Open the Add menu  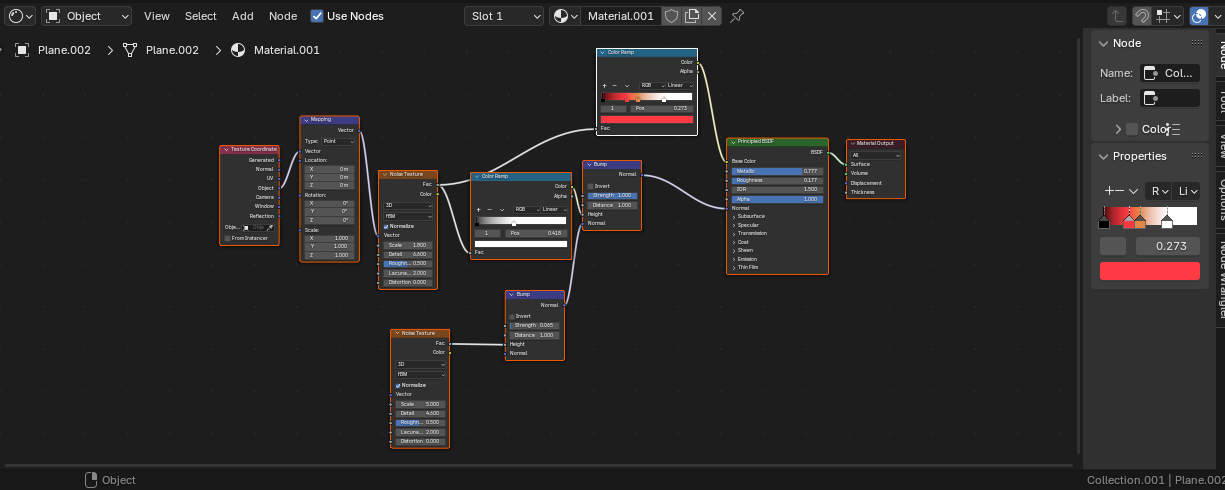[243, 16]
